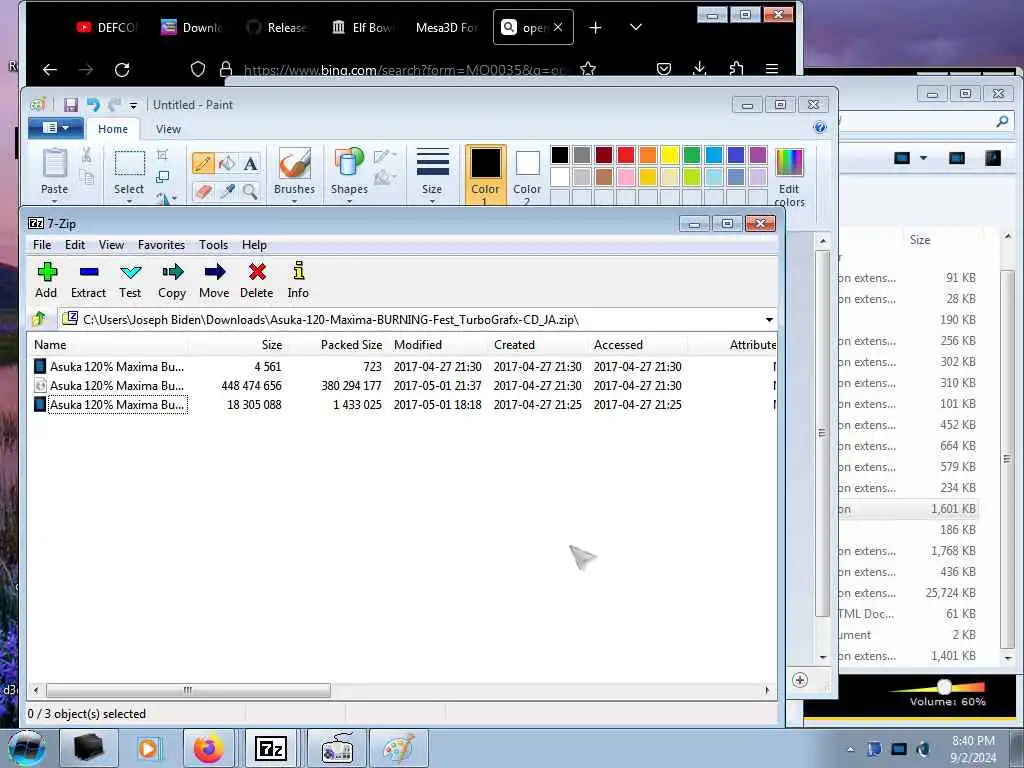
Task: Open Edit colors in Paint
Action: tap(789, 176)
